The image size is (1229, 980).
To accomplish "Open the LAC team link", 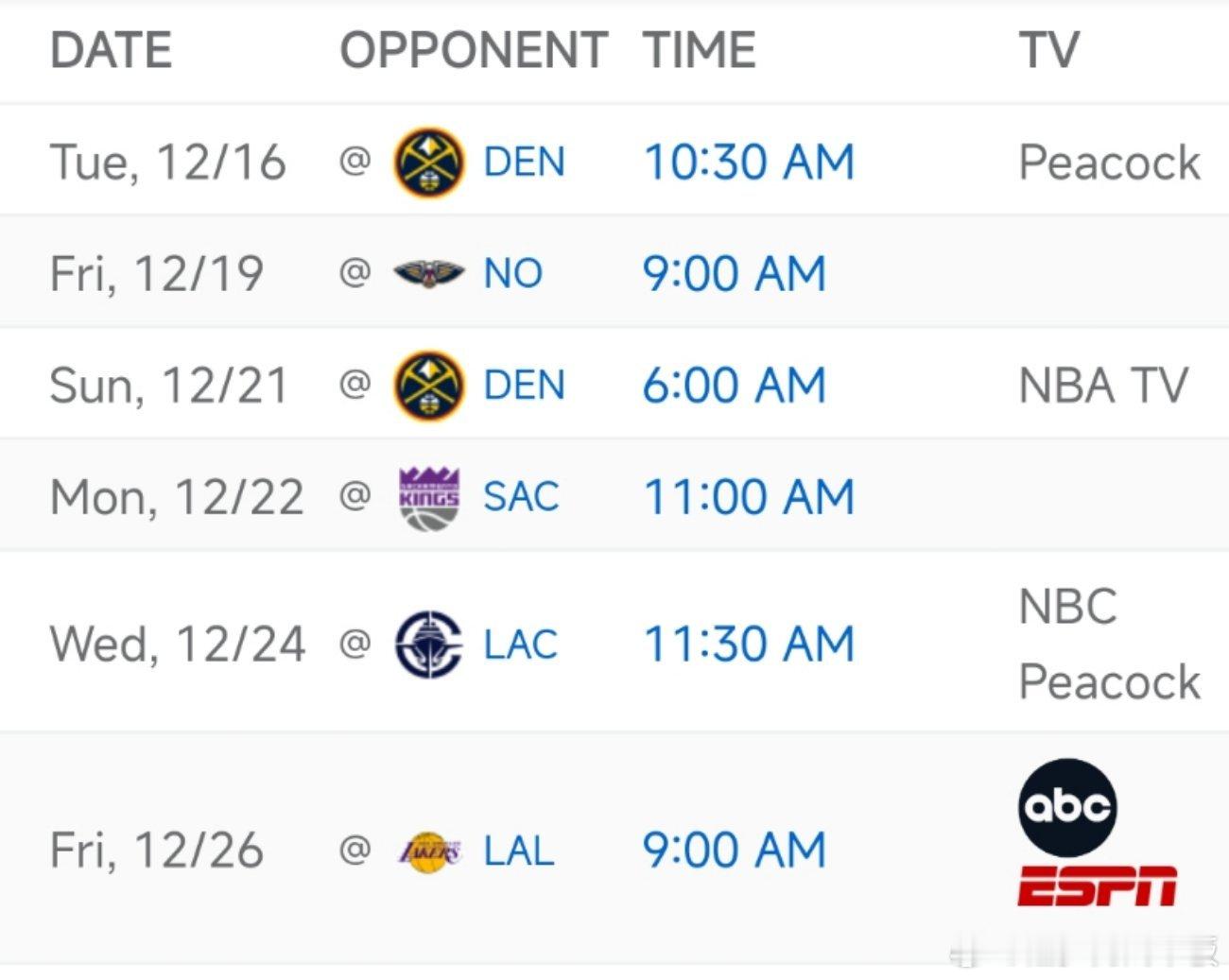I will [521, 645].
